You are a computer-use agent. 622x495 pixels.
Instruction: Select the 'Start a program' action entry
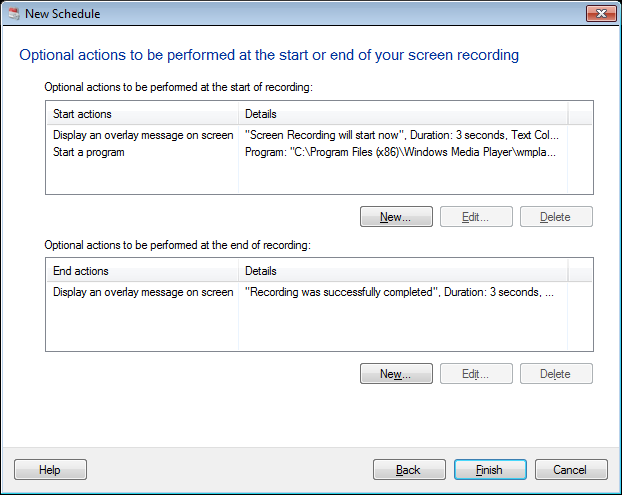89,152
